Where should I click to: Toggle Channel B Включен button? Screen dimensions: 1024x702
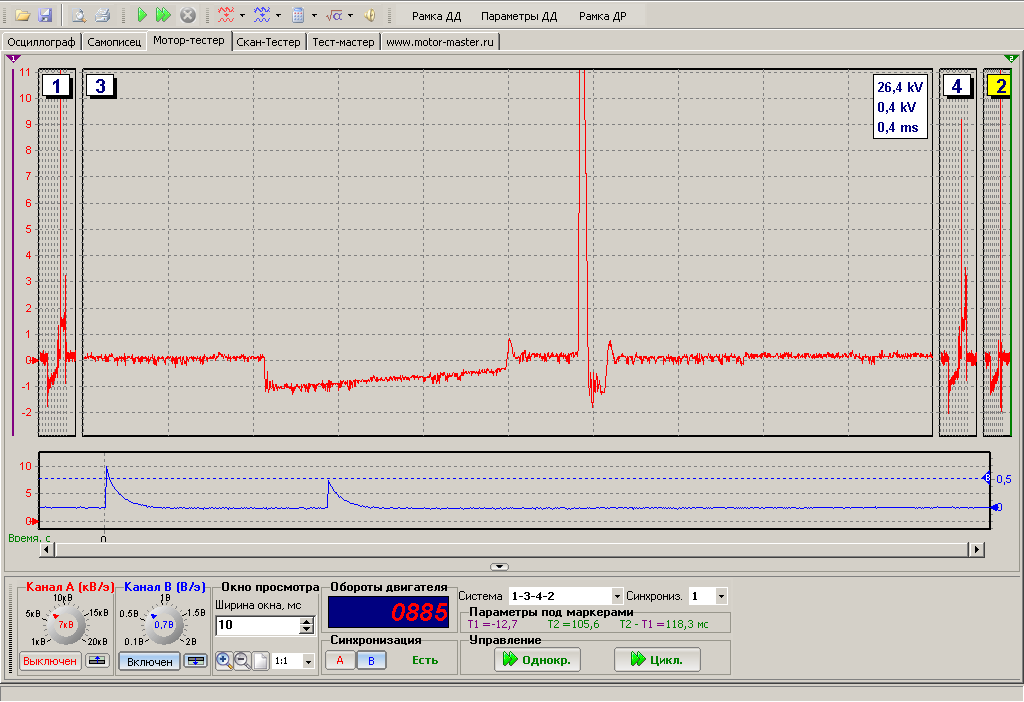click(150, 661)
